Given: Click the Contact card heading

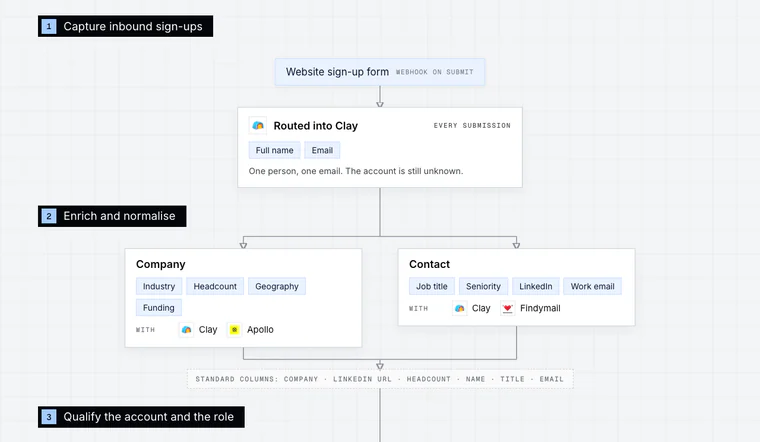Looking at the screenshot, I should [429, 264].
